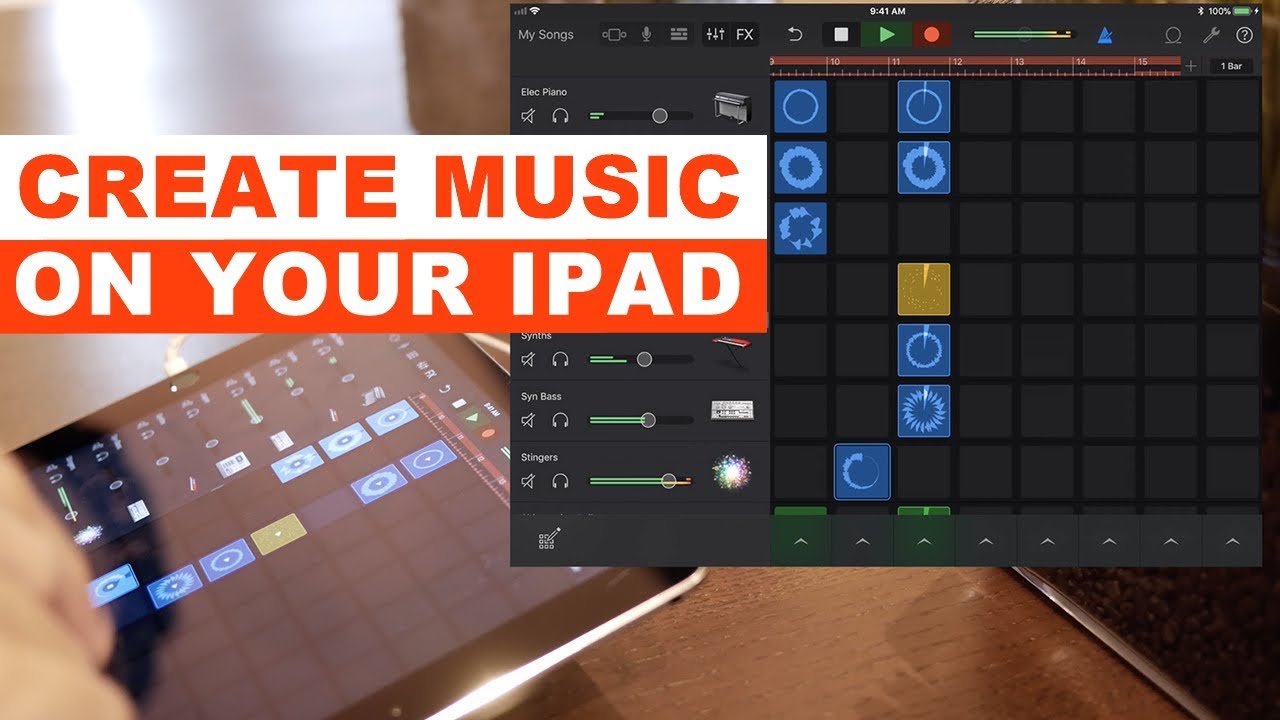Tap the yellow cell on the photographed iPad
The height and width of the screenshot is (720, 1280).
point(279,533)
